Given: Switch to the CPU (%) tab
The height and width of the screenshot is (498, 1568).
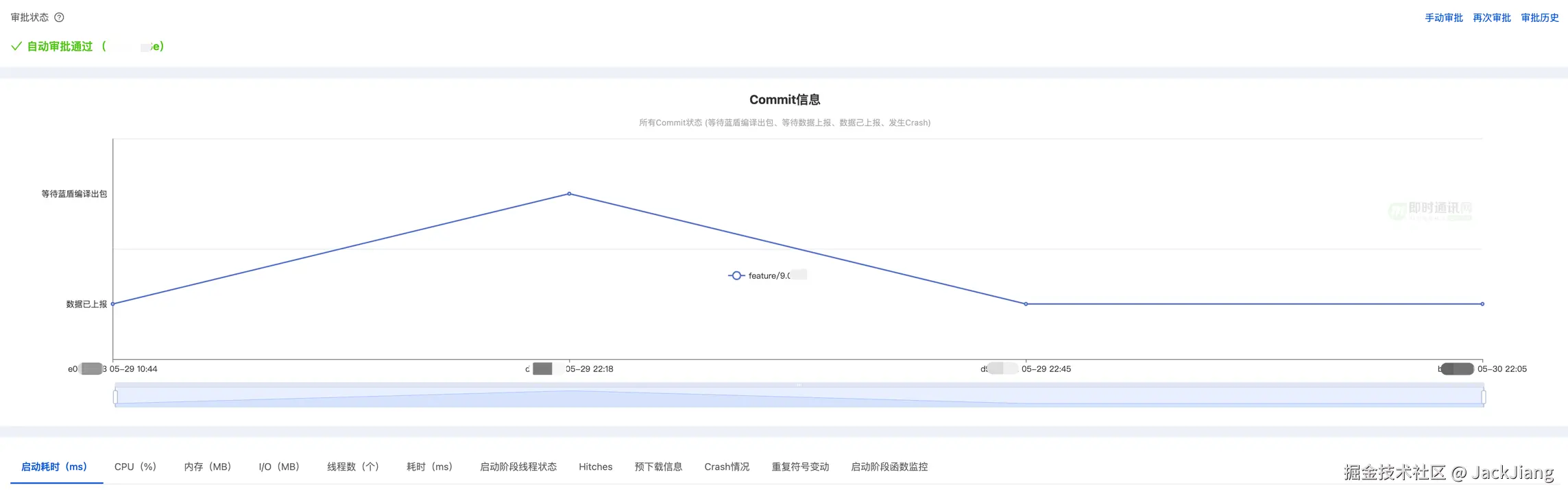Looking at the screenshot, I should (x=135, y=466).
